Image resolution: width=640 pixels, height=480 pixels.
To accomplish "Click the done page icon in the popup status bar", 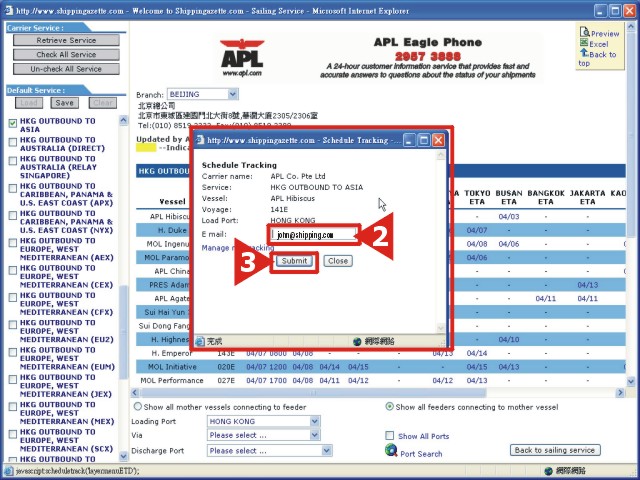I will (x=200, y=341).
